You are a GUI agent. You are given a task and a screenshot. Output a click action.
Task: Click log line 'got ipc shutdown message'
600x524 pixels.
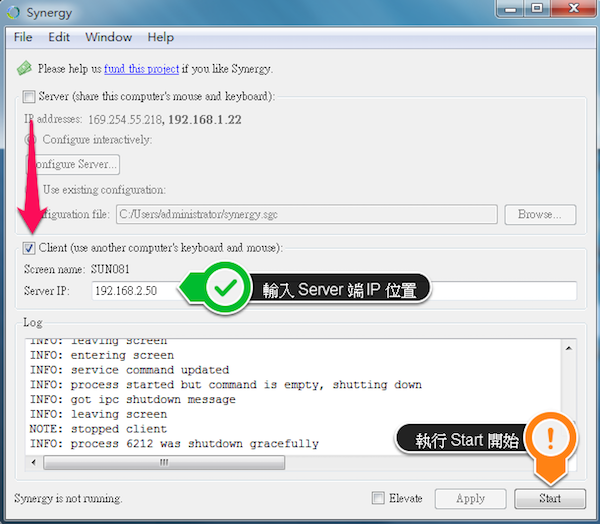(x=153, y=400)
